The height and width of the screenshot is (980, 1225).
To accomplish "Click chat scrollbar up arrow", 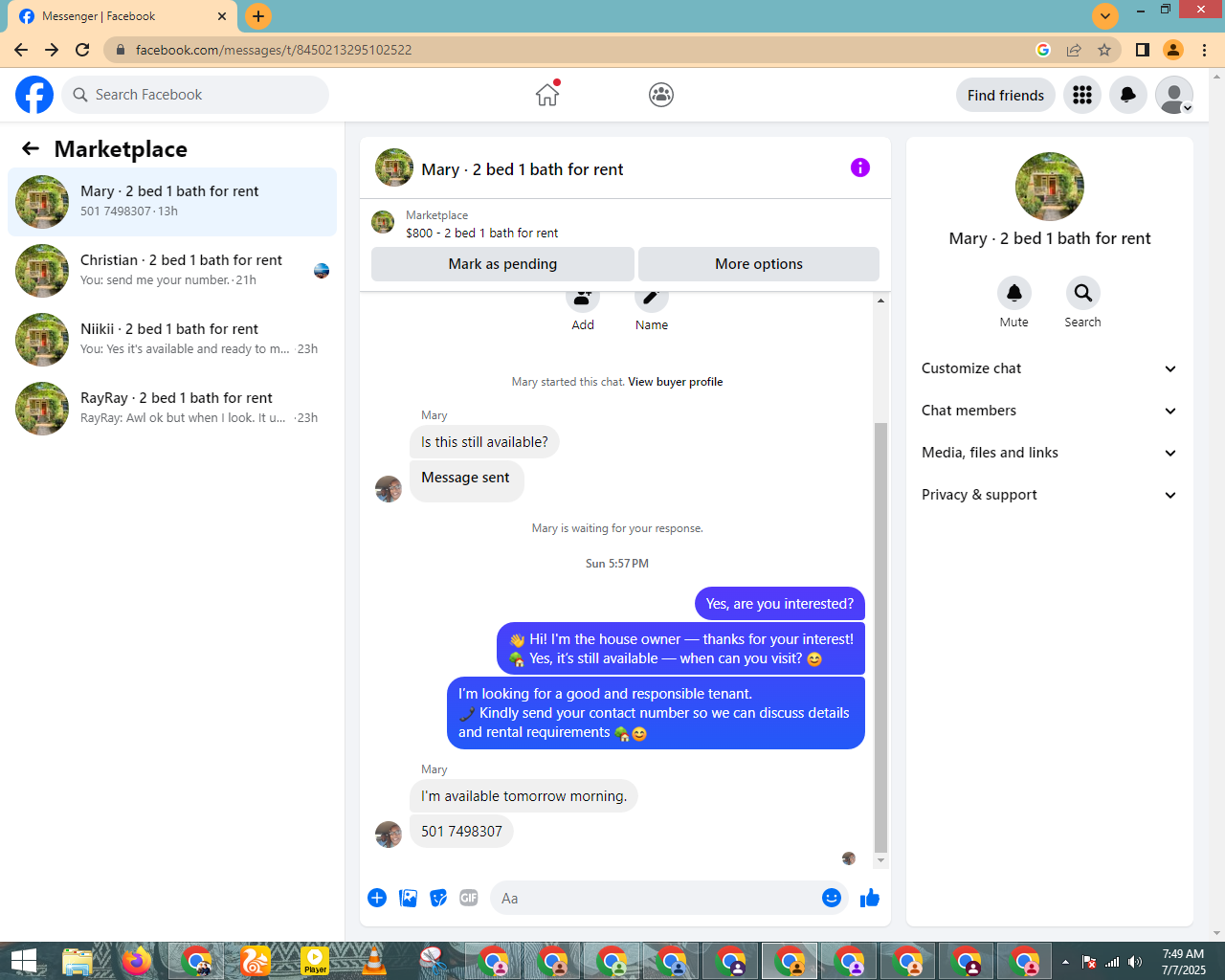I will click(881, 301).
